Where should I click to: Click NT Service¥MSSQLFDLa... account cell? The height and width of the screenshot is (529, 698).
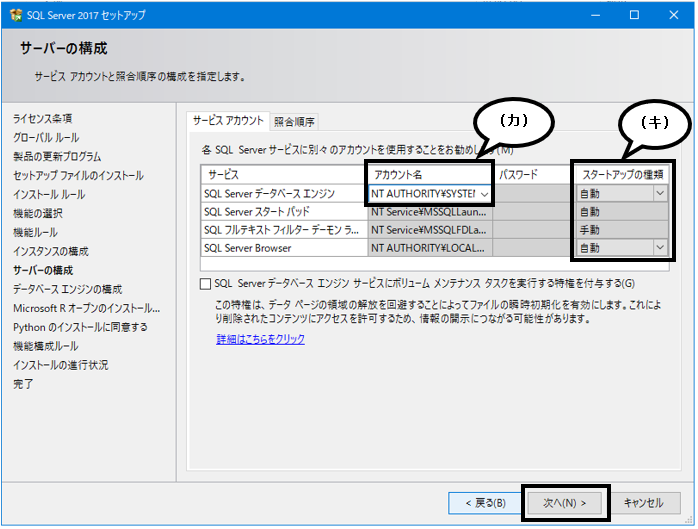430,230
